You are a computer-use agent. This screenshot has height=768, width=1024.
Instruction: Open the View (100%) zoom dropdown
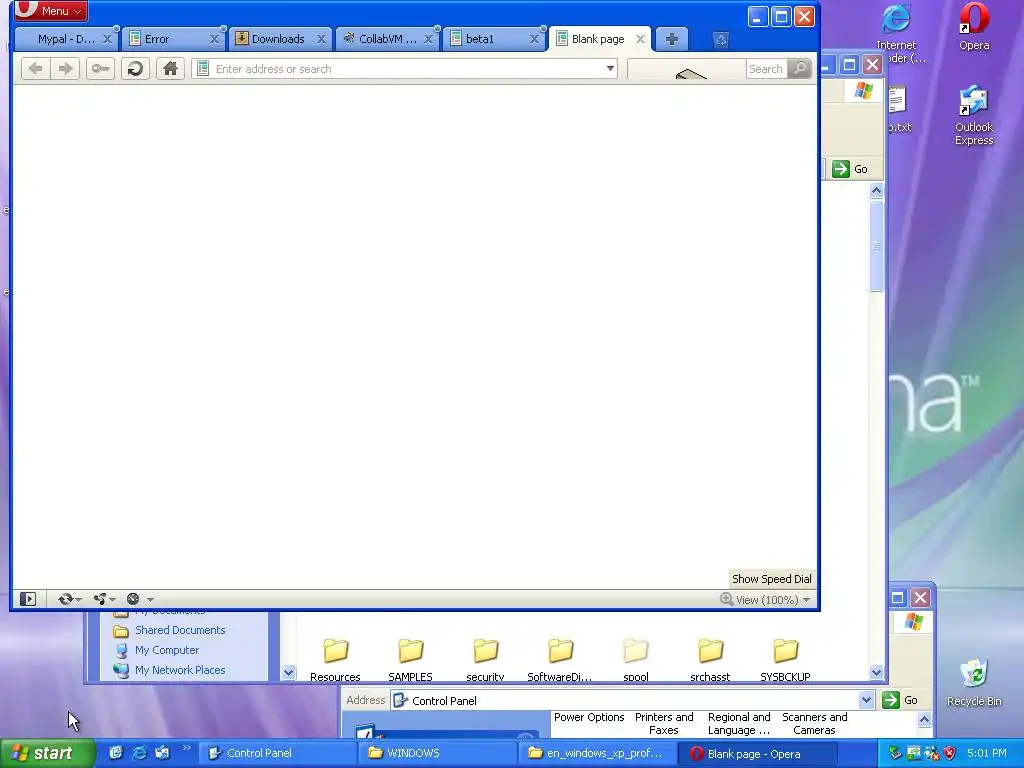pyautogui.click(x=773, y=600)
